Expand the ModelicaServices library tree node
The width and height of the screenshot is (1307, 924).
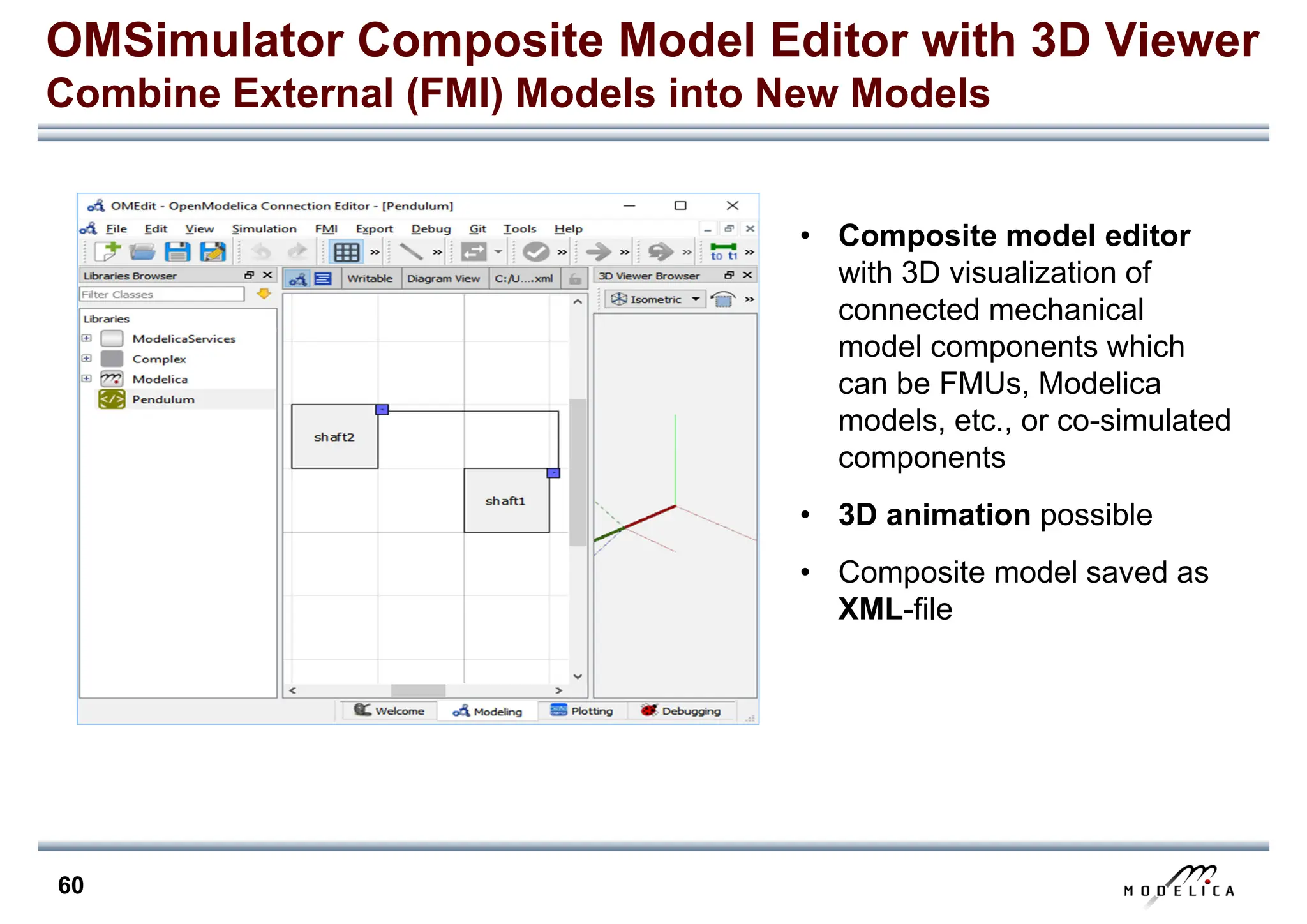coord(87,338)
